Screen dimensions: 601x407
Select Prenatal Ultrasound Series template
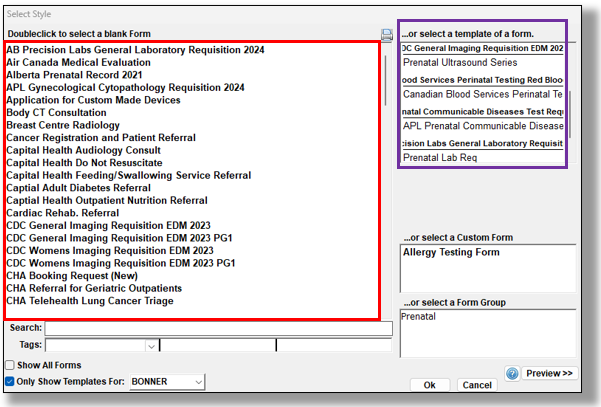(x=460, y=62)
